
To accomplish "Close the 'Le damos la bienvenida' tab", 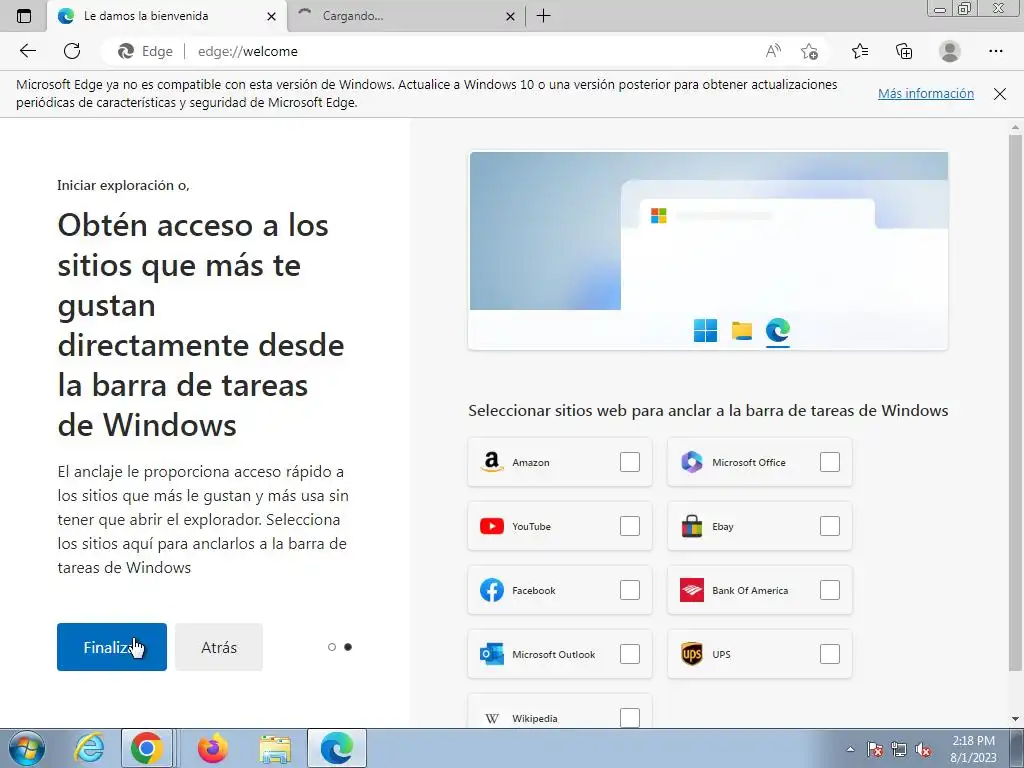I will [x=272, y=16].
